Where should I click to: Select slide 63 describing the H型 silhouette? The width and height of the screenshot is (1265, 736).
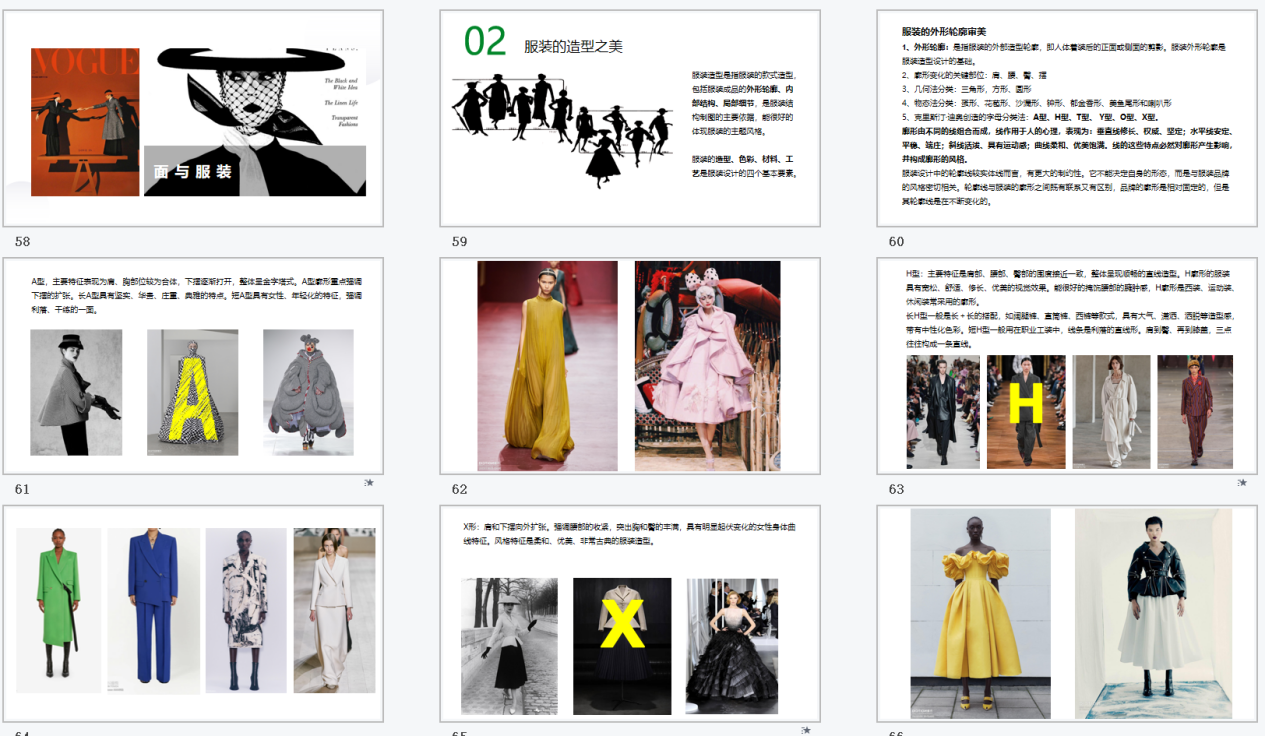pos(1067,366)
